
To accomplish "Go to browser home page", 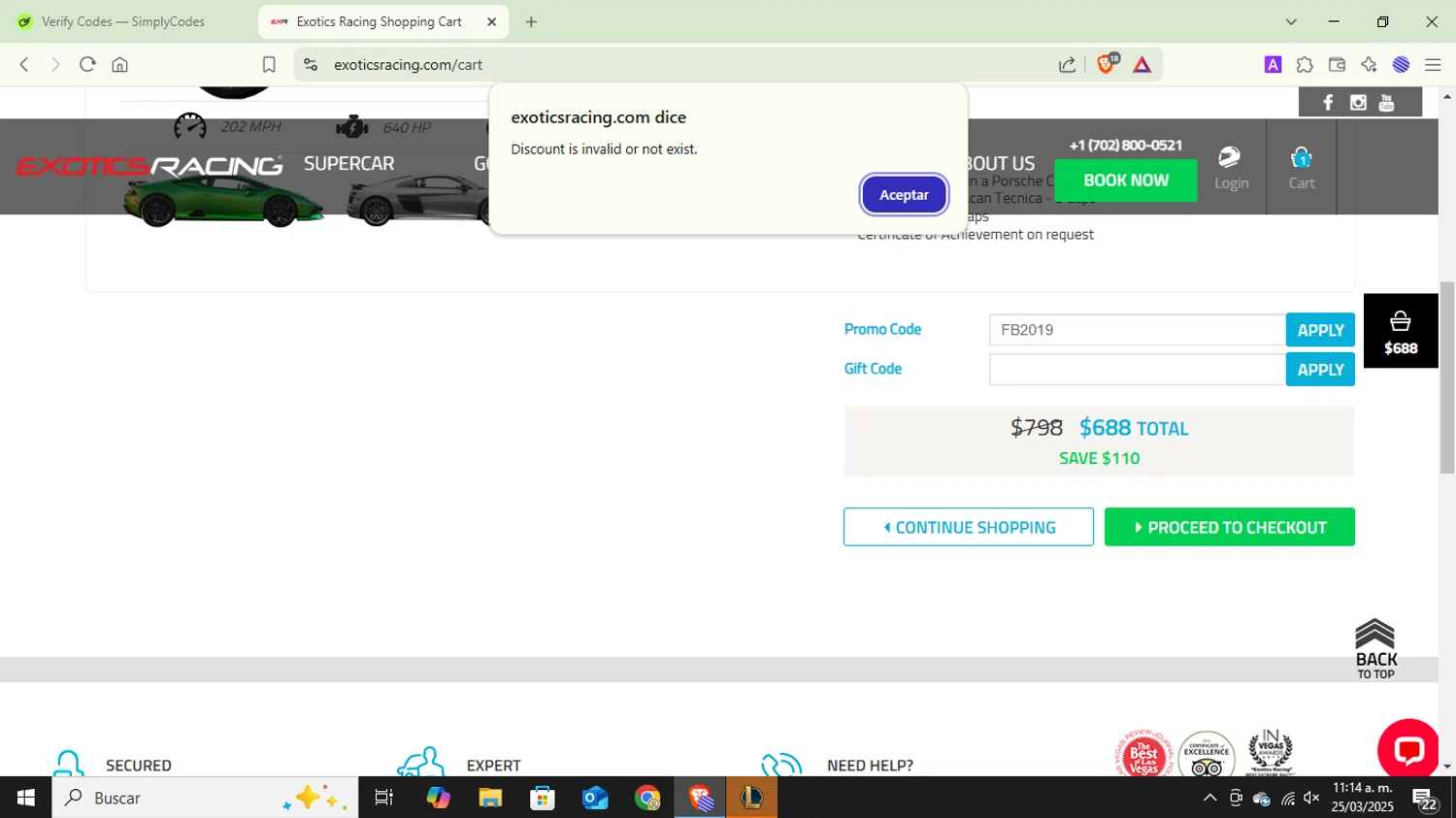I will pos(119,65).
